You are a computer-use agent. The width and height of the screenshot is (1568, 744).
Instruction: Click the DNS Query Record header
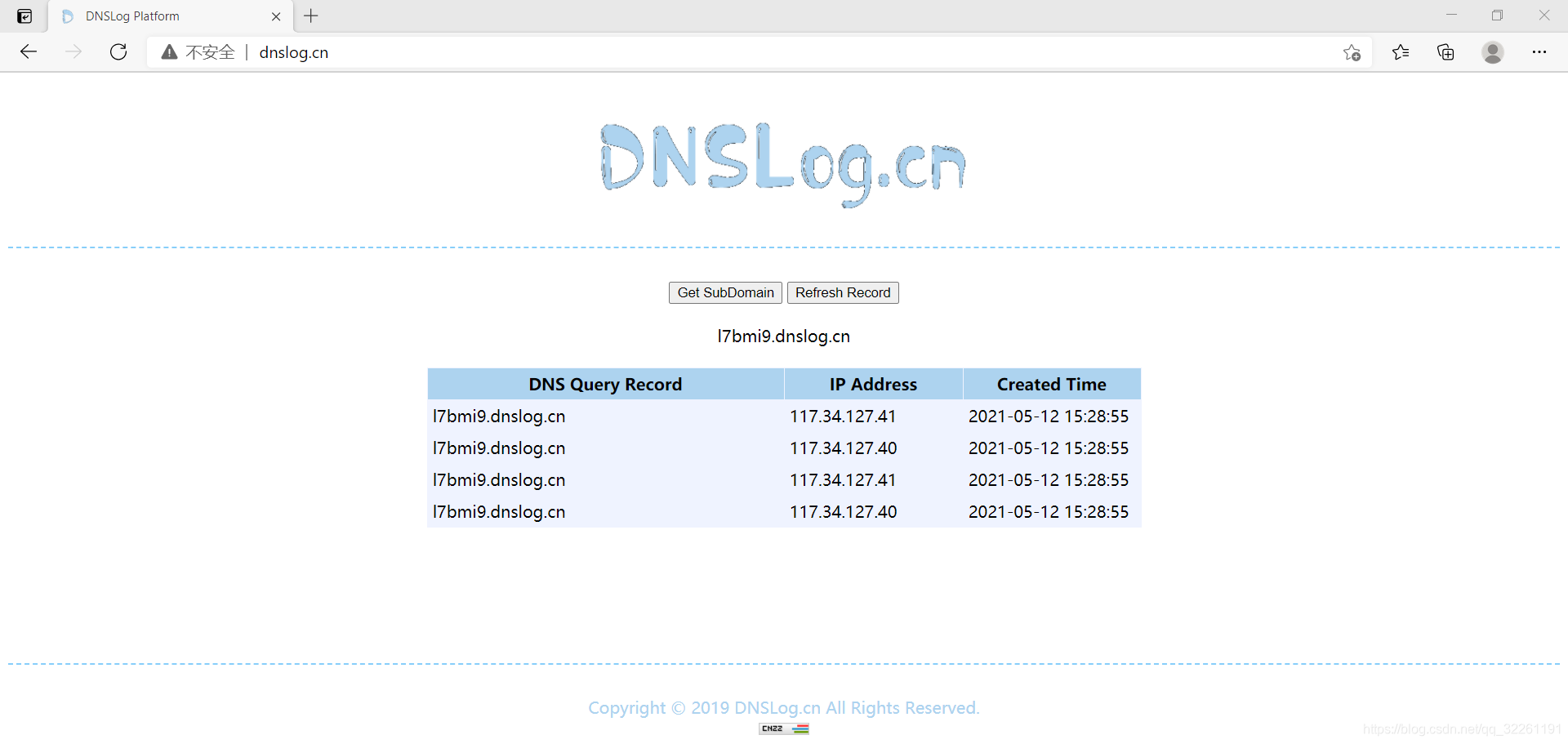[x=605, y=384]
